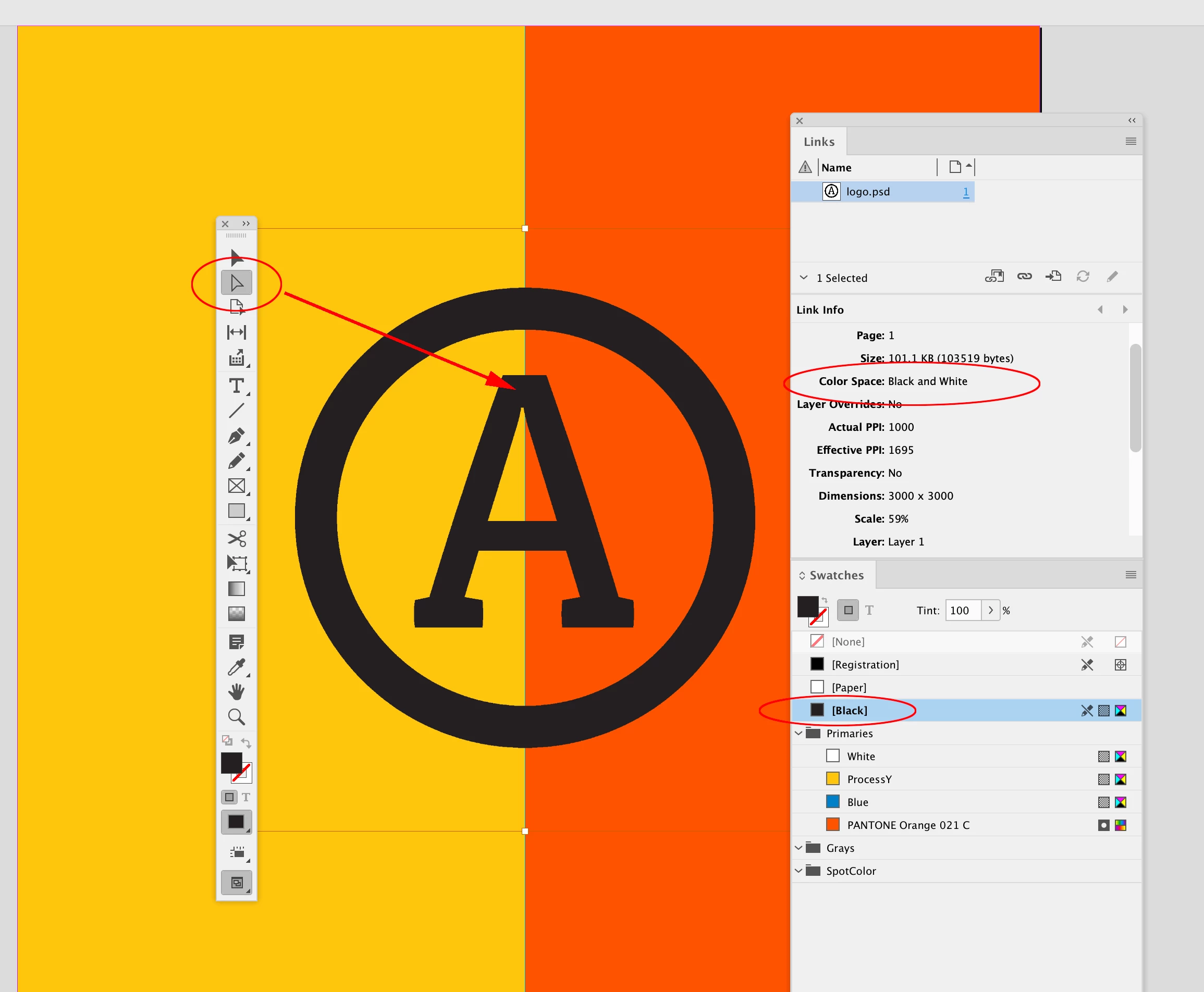
Task: Select the Zoom magnifier tool
Action: [236, 716]
